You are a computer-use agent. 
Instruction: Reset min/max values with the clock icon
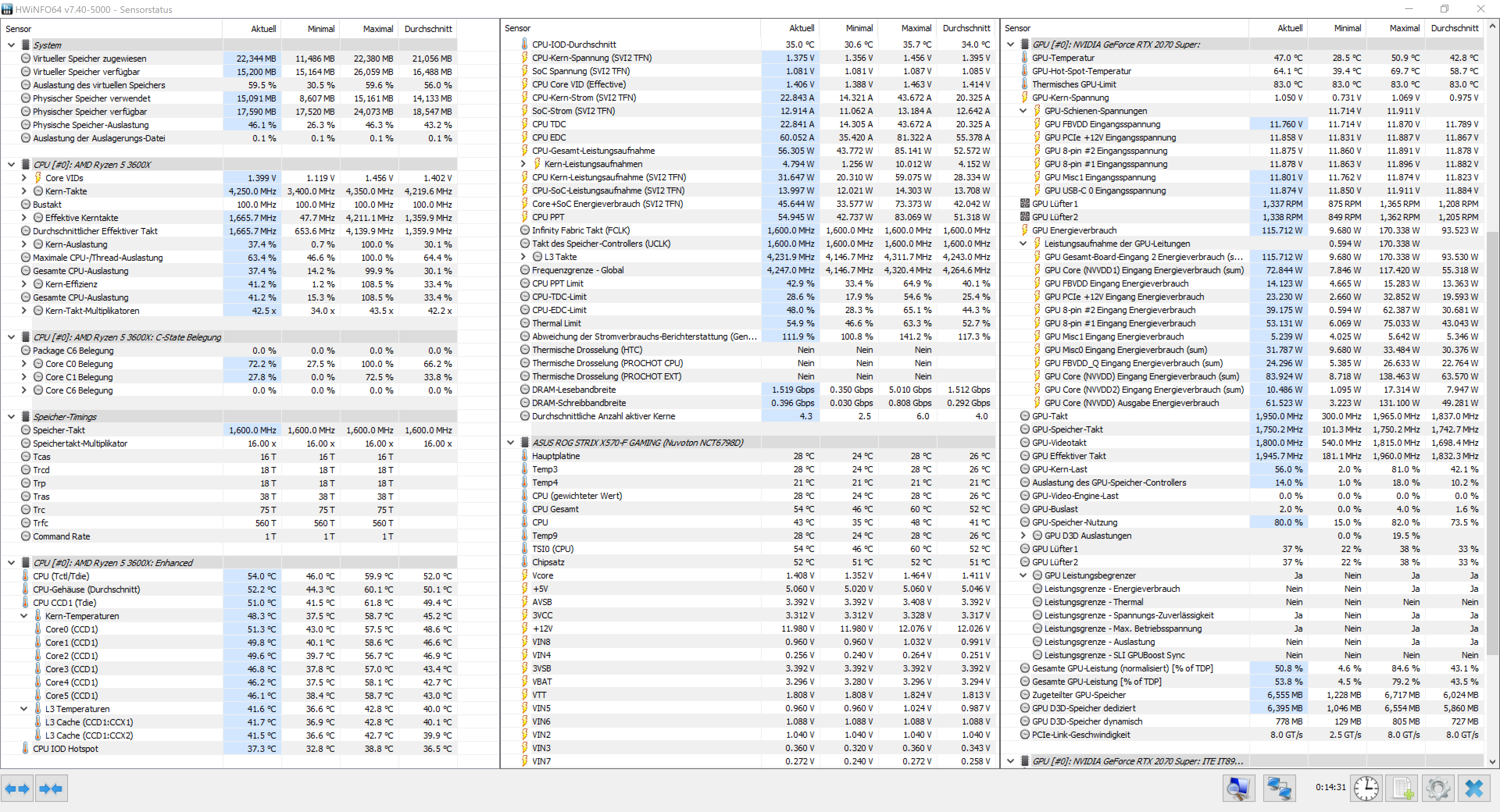click(x=1366, y=789)
